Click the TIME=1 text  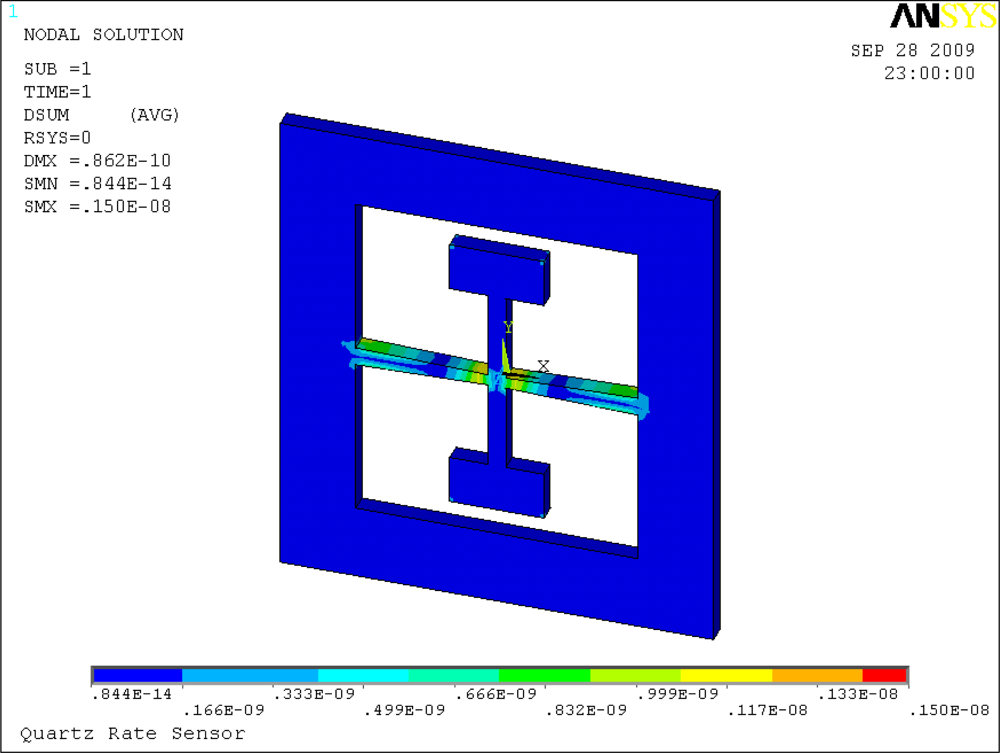point(57,92)
